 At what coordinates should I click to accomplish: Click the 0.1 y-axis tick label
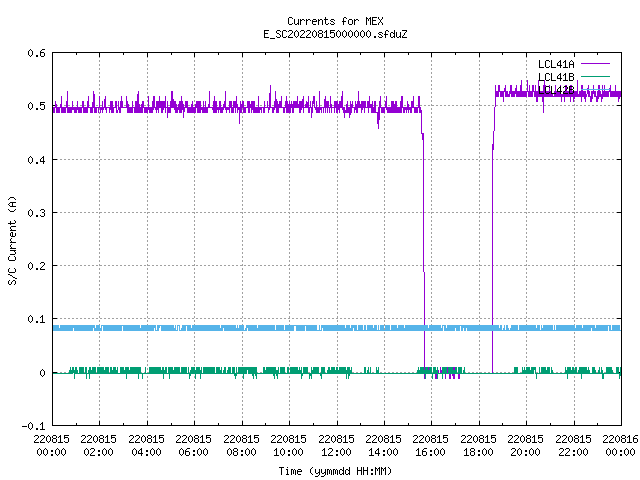pyautogui.click(x=36, y=319)
